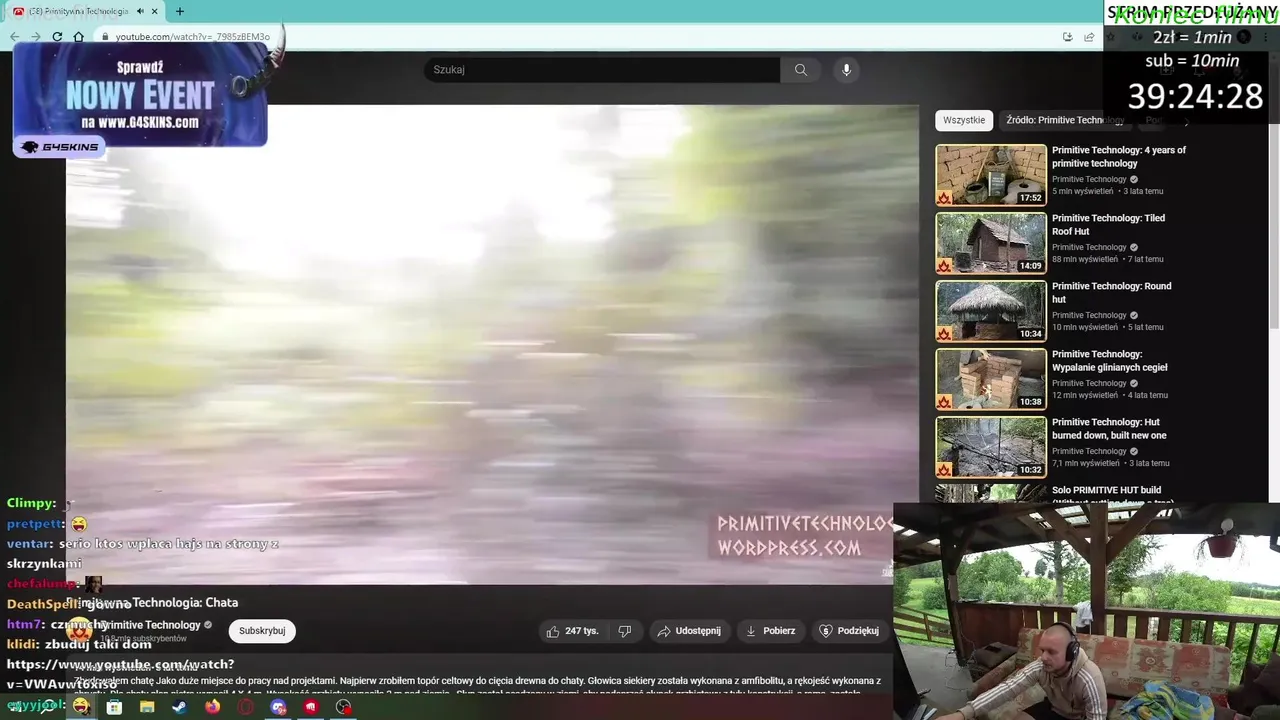Click the '14:09' duration badge
Viewport: 1280px width, 720px height.
click(1030, 266)
